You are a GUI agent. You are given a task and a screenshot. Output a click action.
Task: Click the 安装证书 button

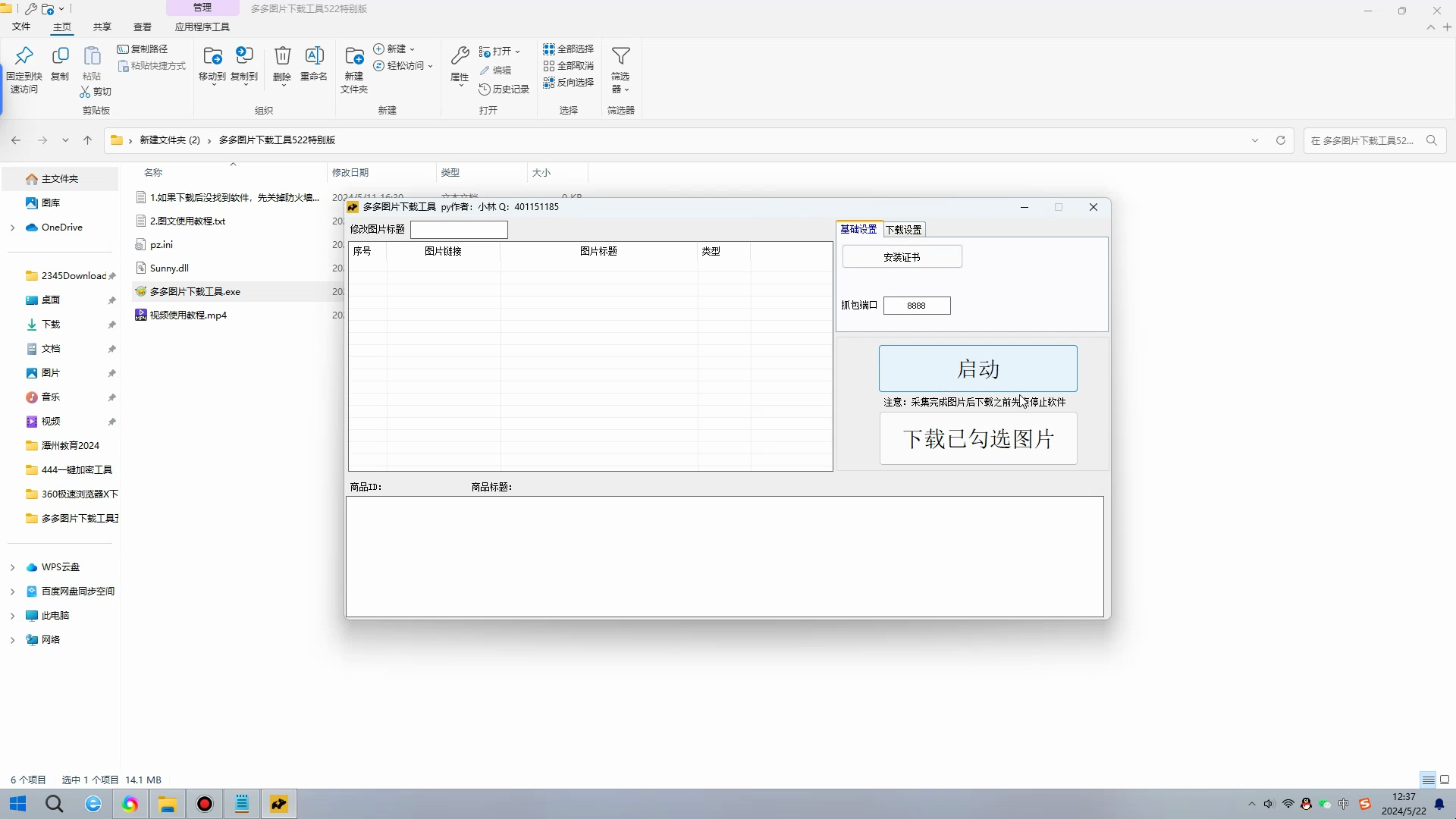(x=902, y=257)
